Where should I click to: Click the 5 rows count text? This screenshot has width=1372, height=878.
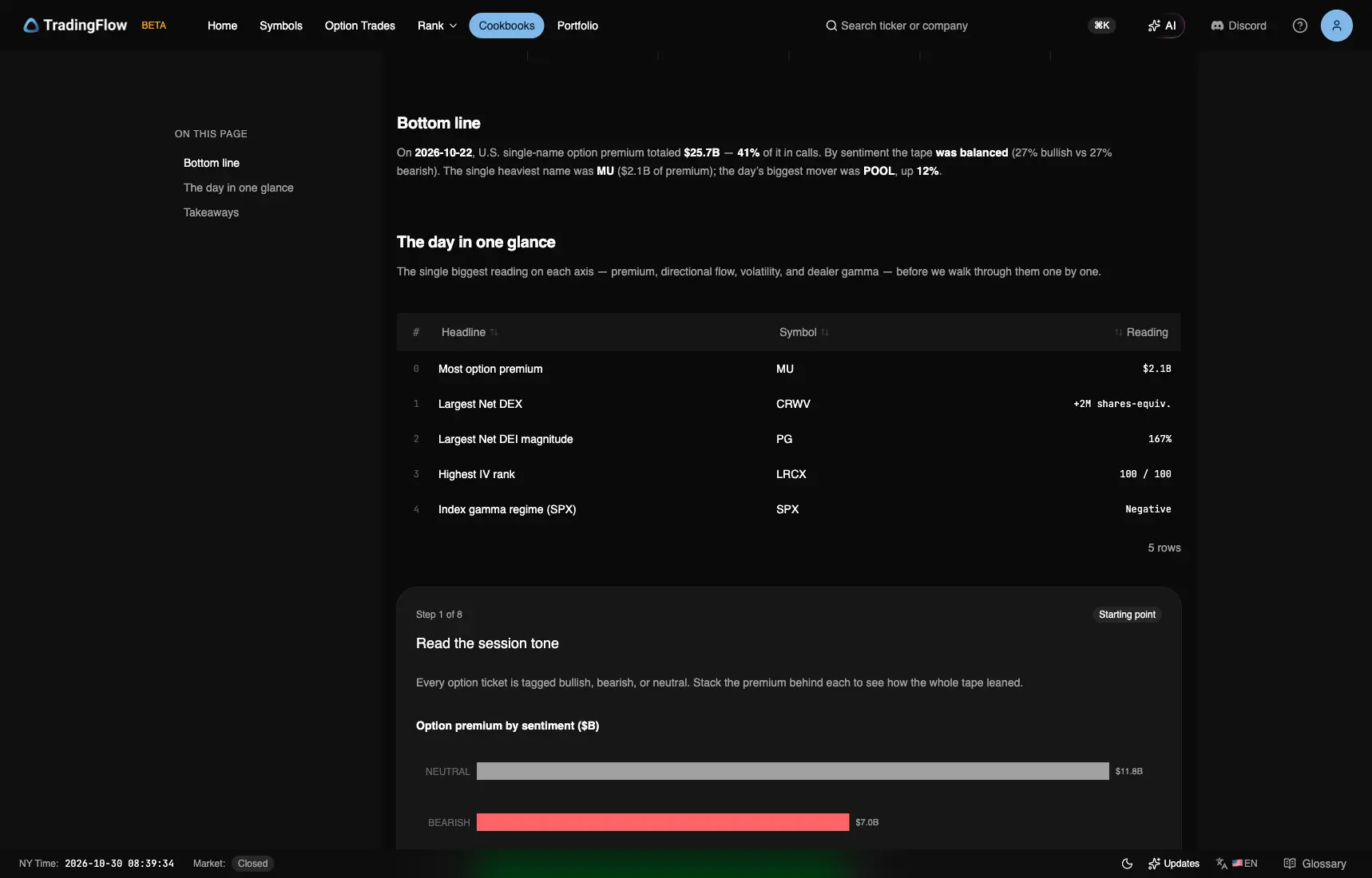click(1164, 548)
